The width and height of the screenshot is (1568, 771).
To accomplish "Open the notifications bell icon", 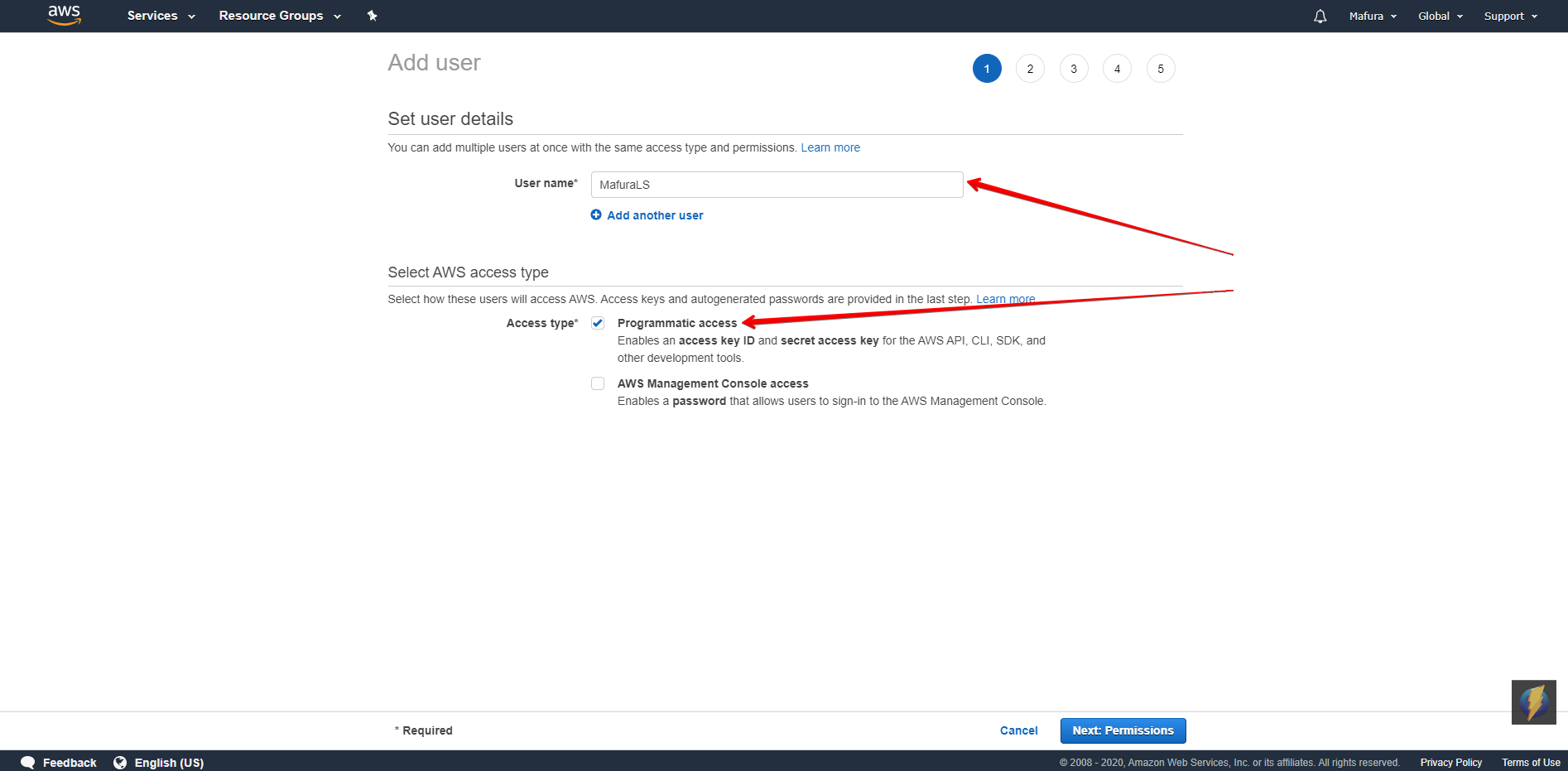I will tap(1320, 17).
